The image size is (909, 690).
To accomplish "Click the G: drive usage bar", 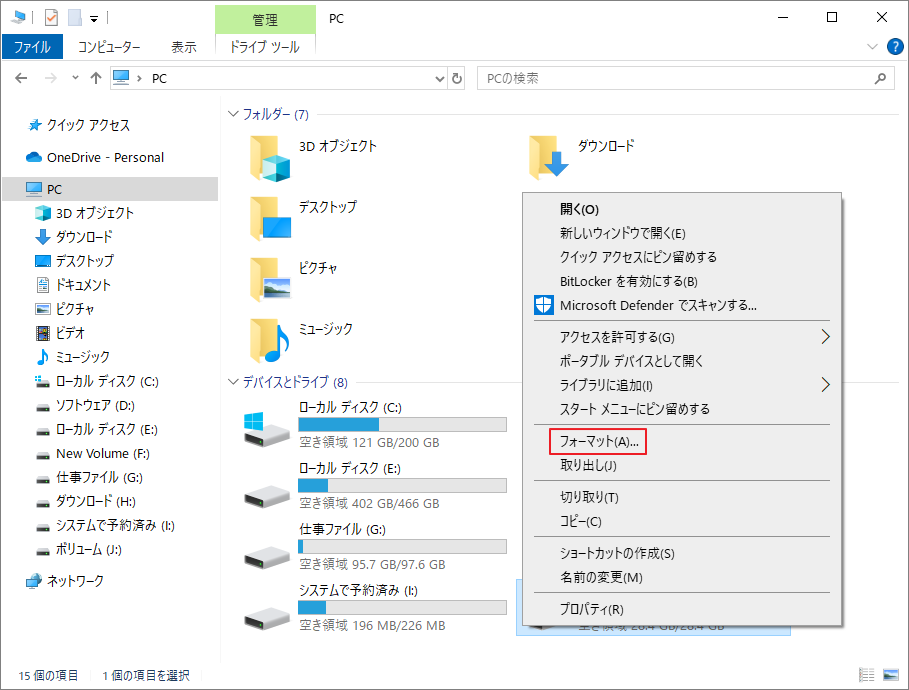I will point(402,546).
